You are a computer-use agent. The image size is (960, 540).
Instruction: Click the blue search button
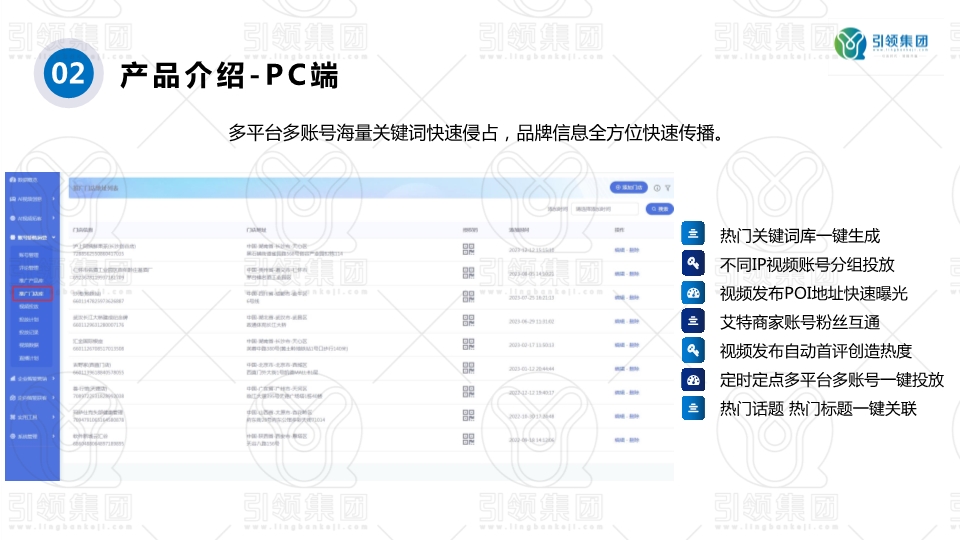pos(659,209)
